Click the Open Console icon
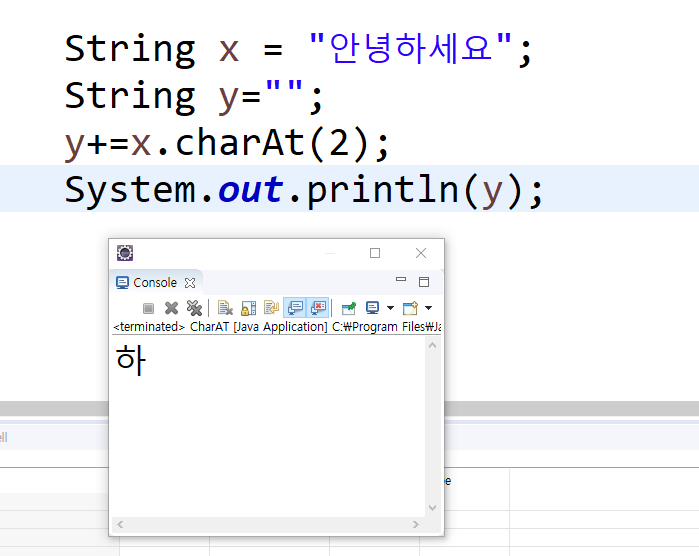This screenshot has height=556, width=699. coord(410,308)
